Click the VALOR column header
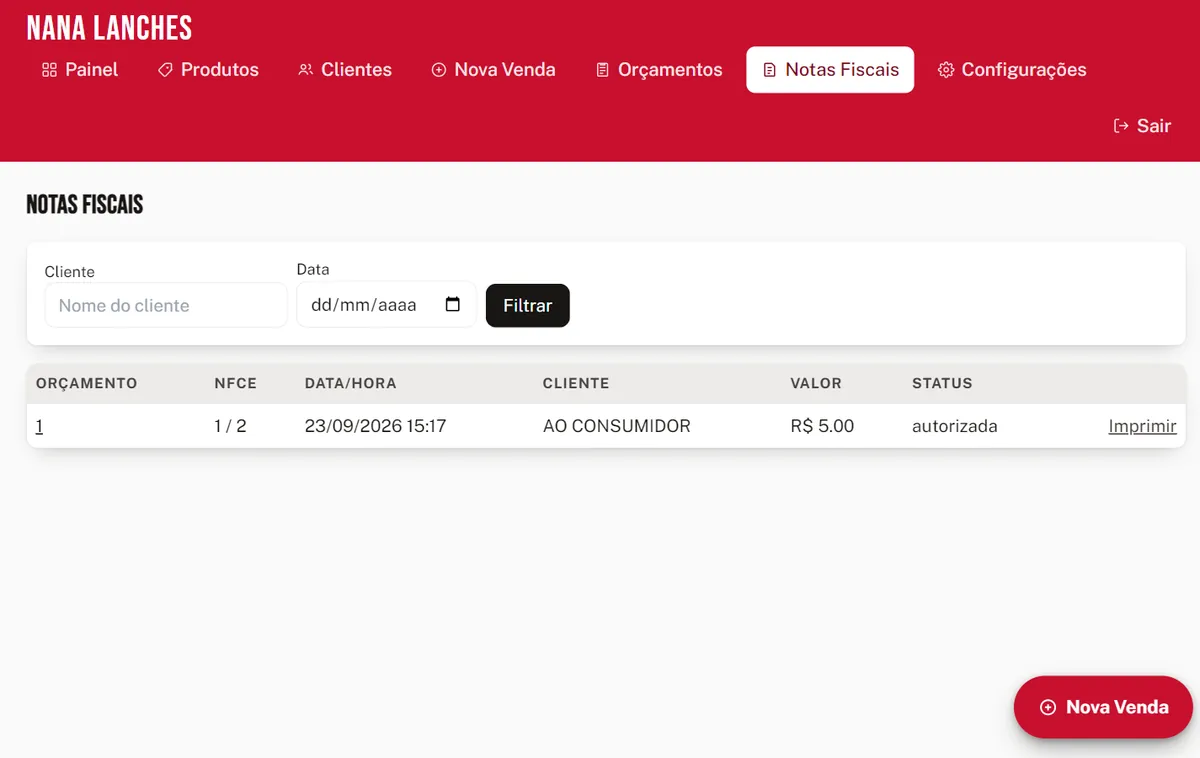The width and height of the screenshot is (1200, 758). click(816, 383)
